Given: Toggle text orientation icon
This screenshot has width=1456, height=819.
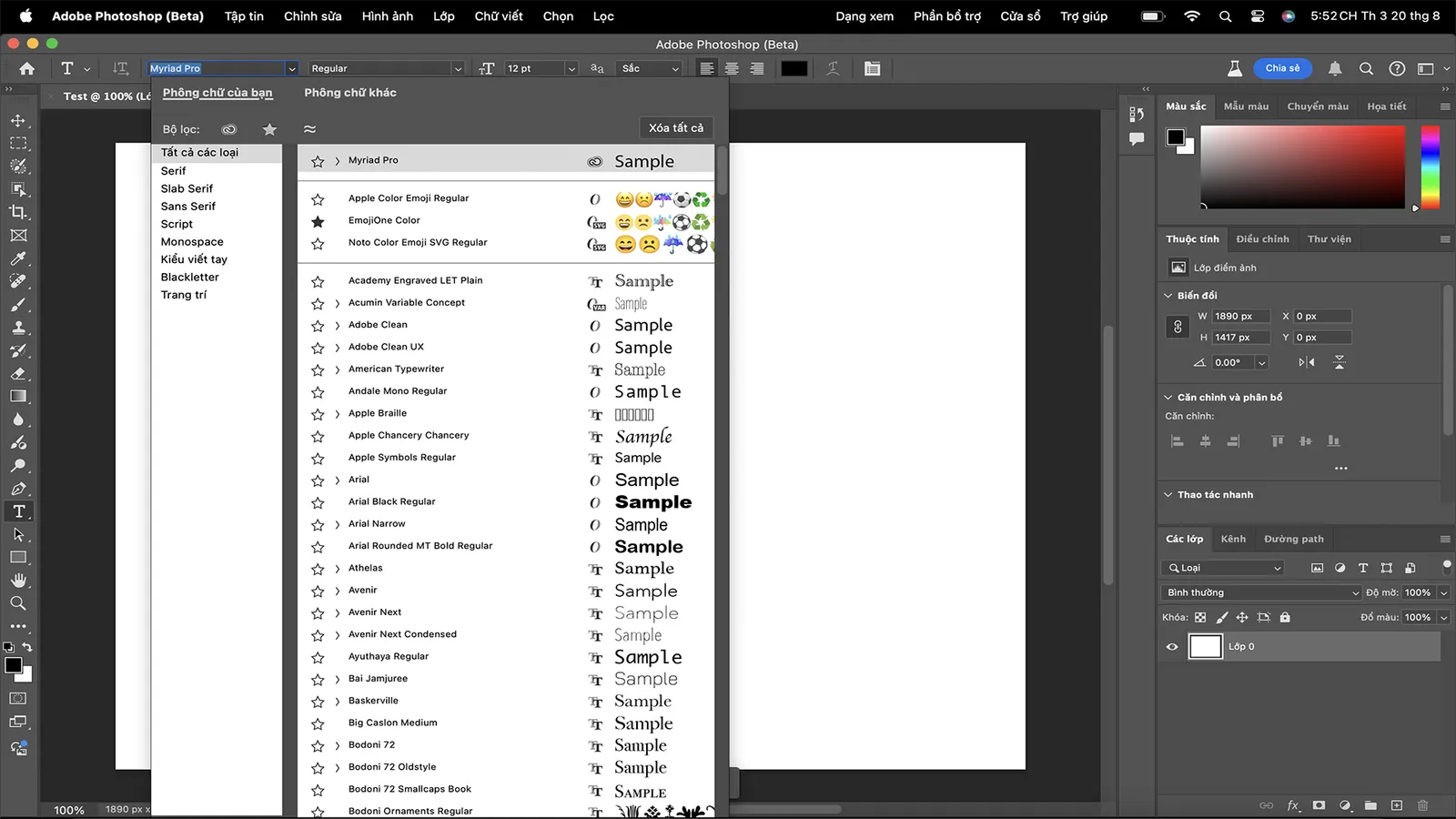Looking at the screenshot, I should [120, 68].
